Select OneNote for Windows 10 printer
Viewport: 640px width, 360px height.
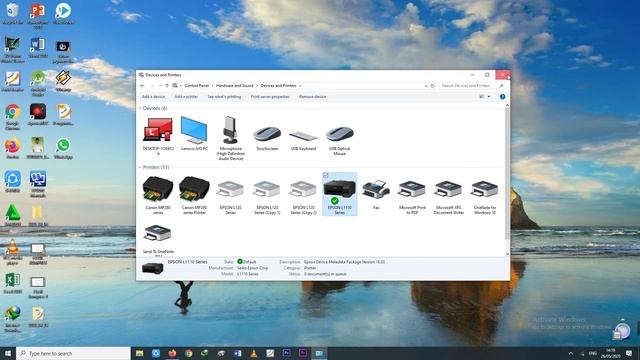tap(485, 197)
